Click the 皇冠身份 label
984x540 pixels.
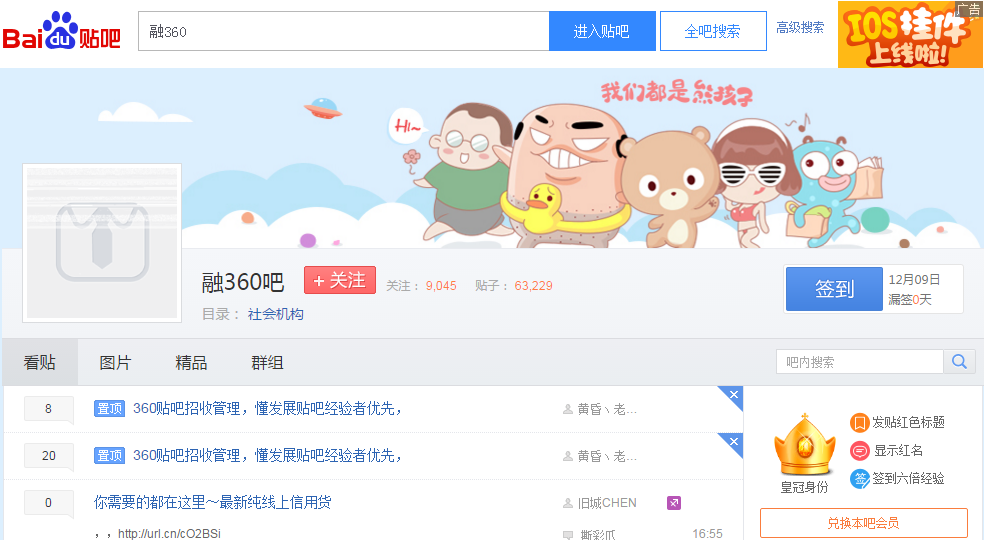(805, 487)
